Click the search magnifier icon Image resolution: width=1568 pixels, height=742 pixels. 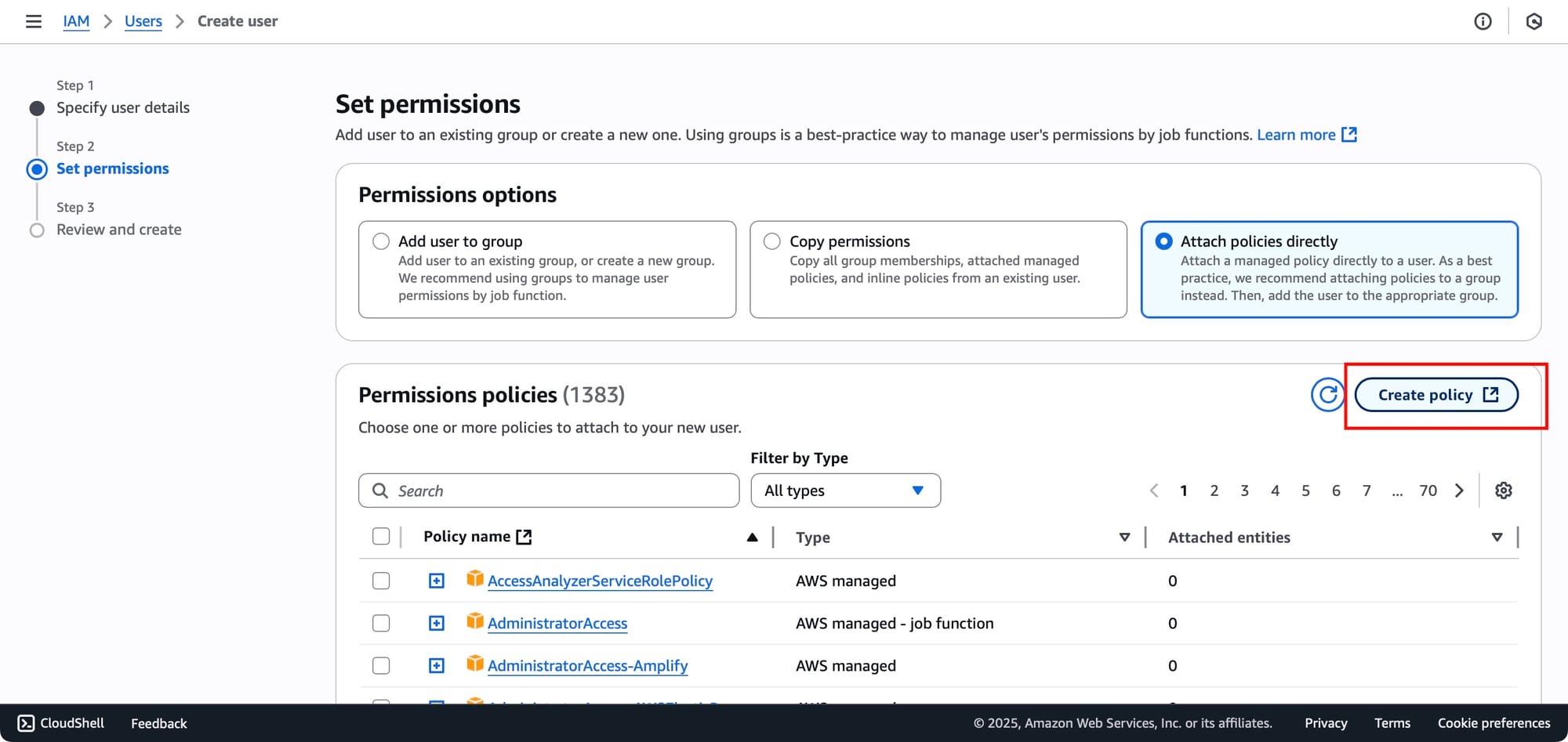tap(380, 490)
